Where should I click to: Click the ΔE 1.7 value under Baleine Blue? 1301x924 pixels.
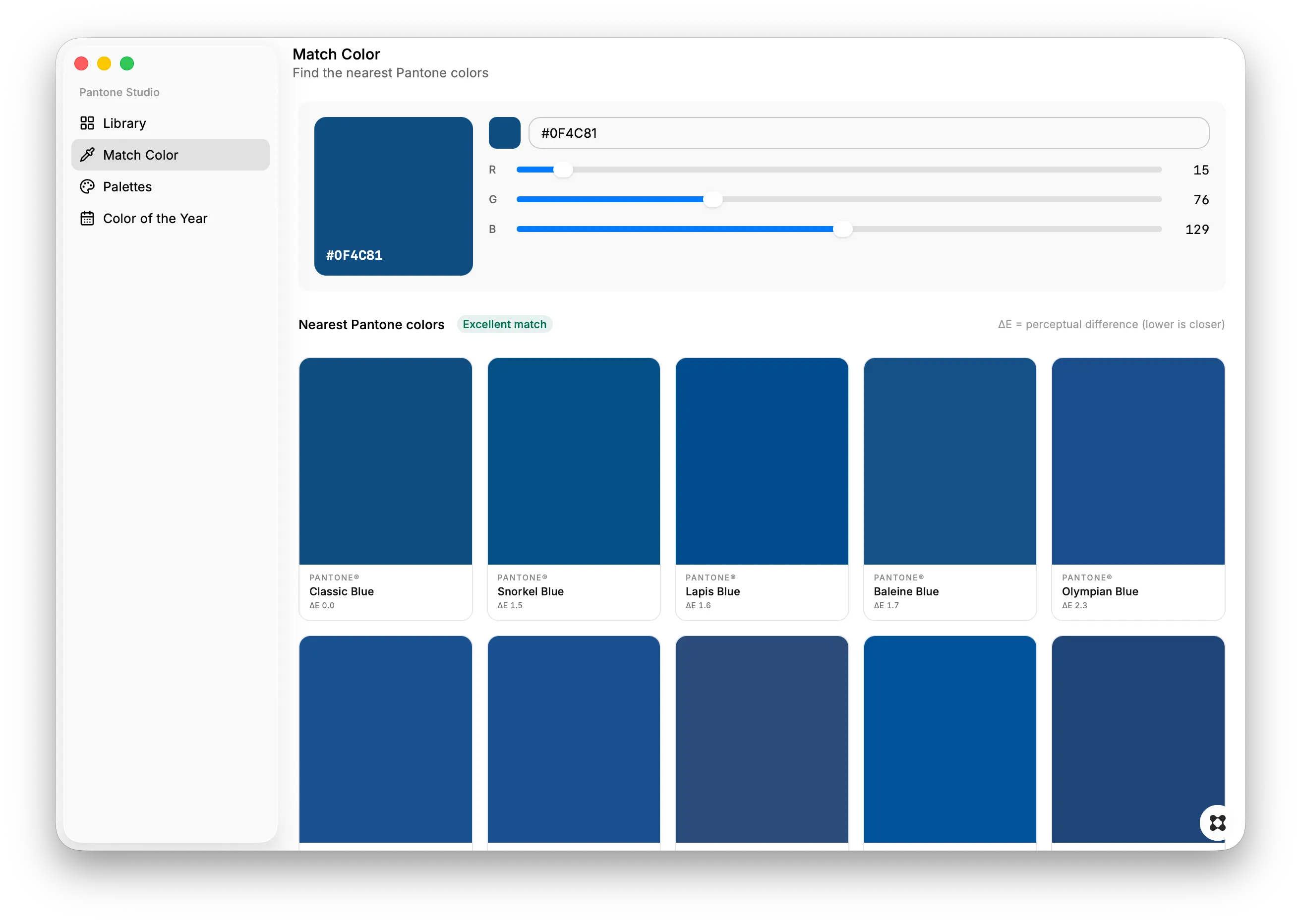point(886,605)
